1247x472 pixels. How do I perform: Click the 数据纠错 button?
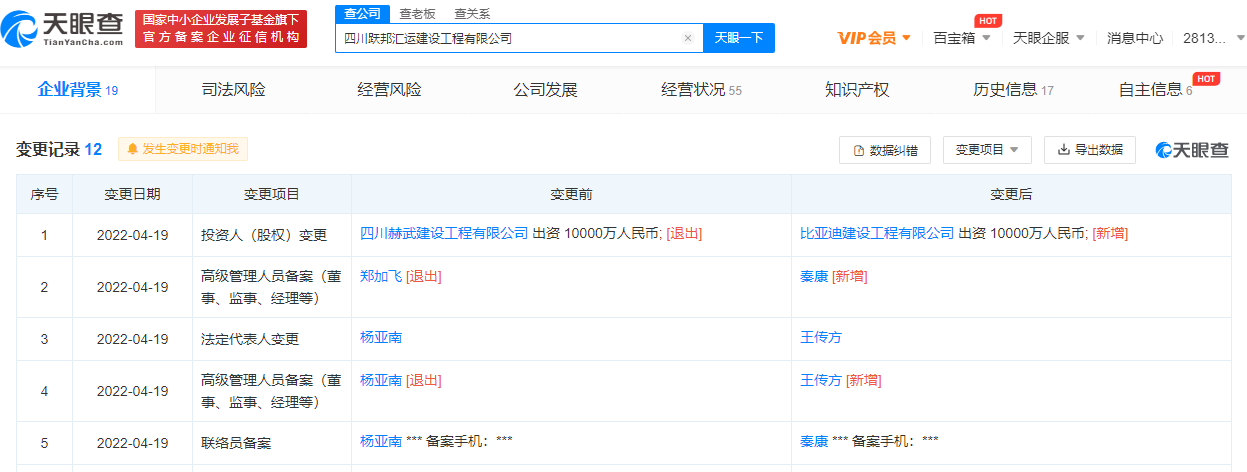coord(885,150)
